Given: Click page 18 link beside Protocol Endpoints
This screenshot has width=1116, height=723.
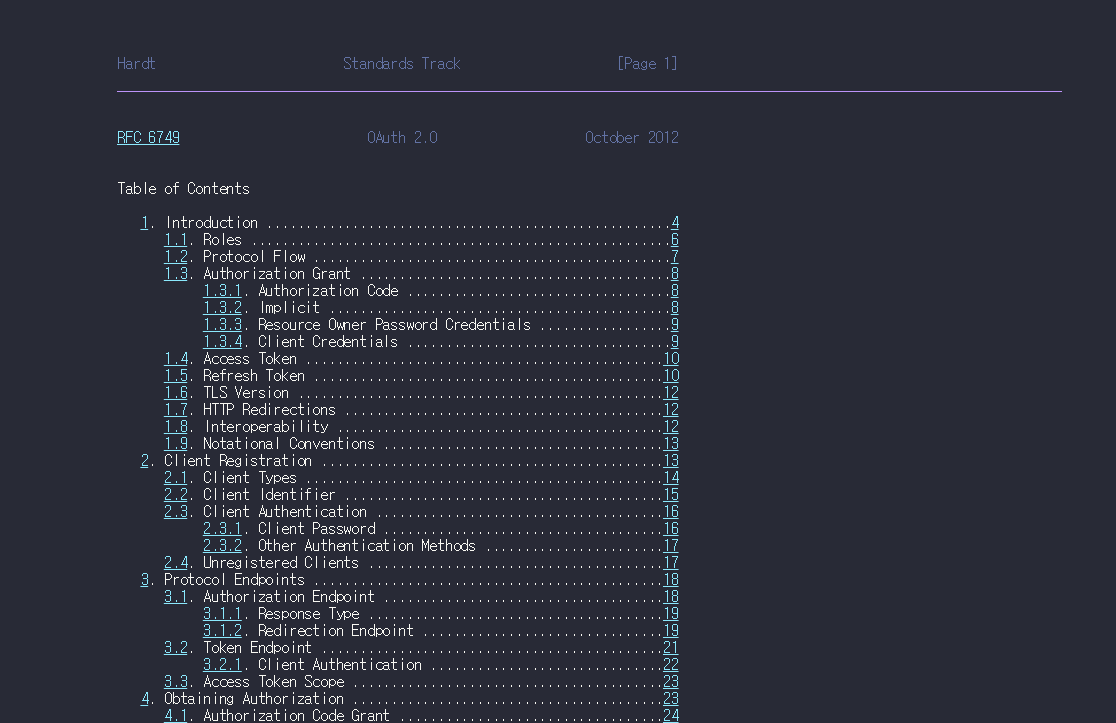Looking at the screenshot, I should tap(671, 581).
